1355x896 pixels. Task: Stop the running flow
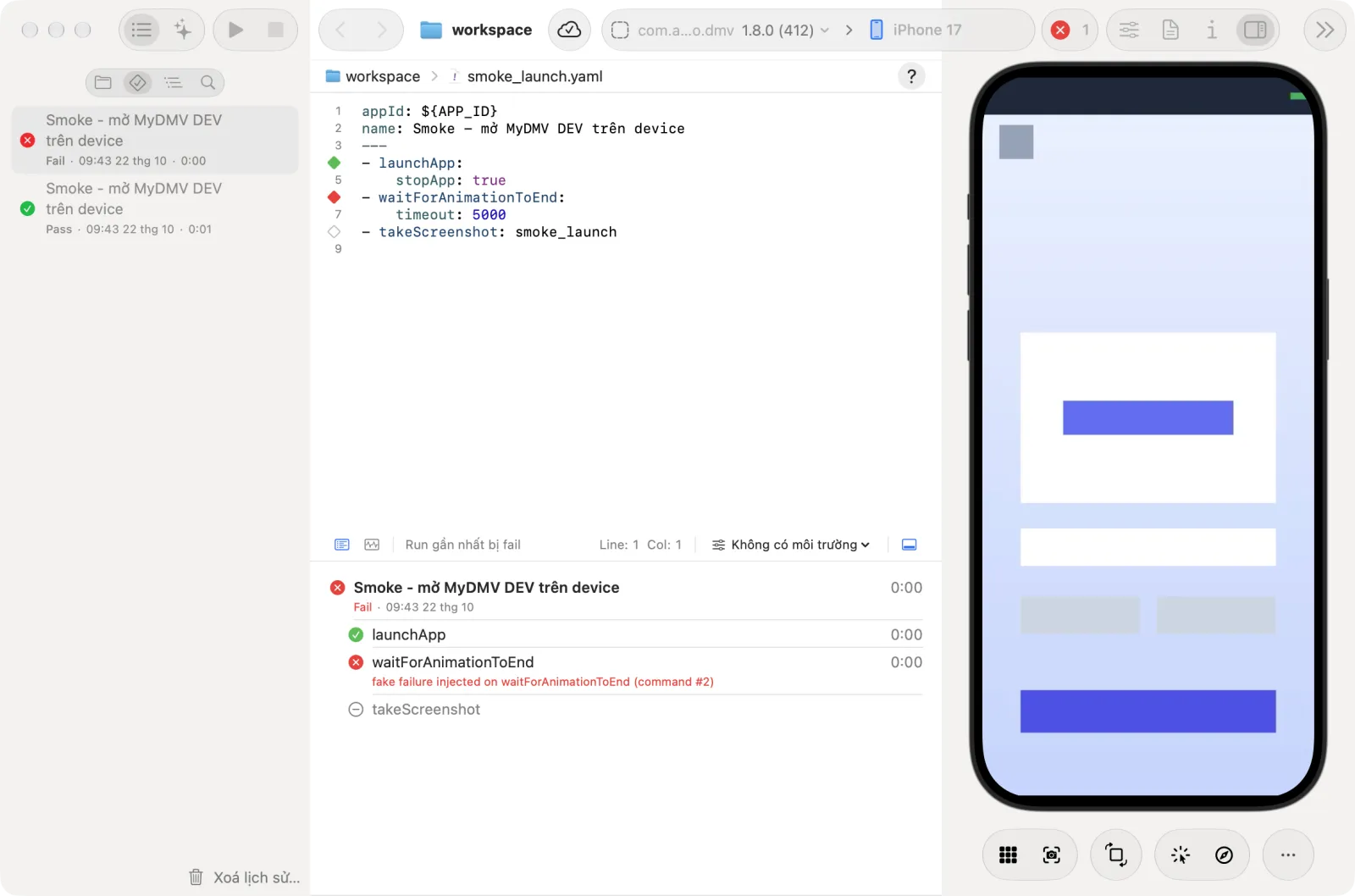[275, 30]
